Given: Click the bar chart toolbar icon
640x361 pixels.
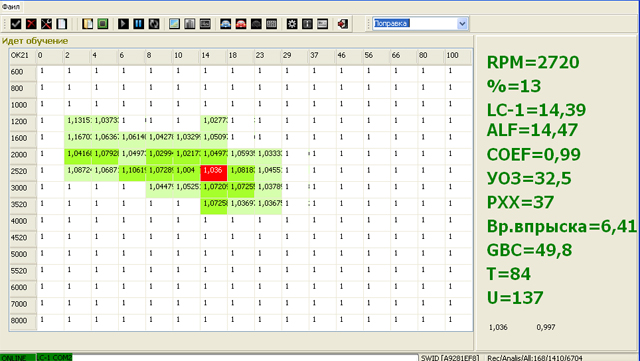Looking at the screenshot, I should pyautogui.click(x=190, y=24).
